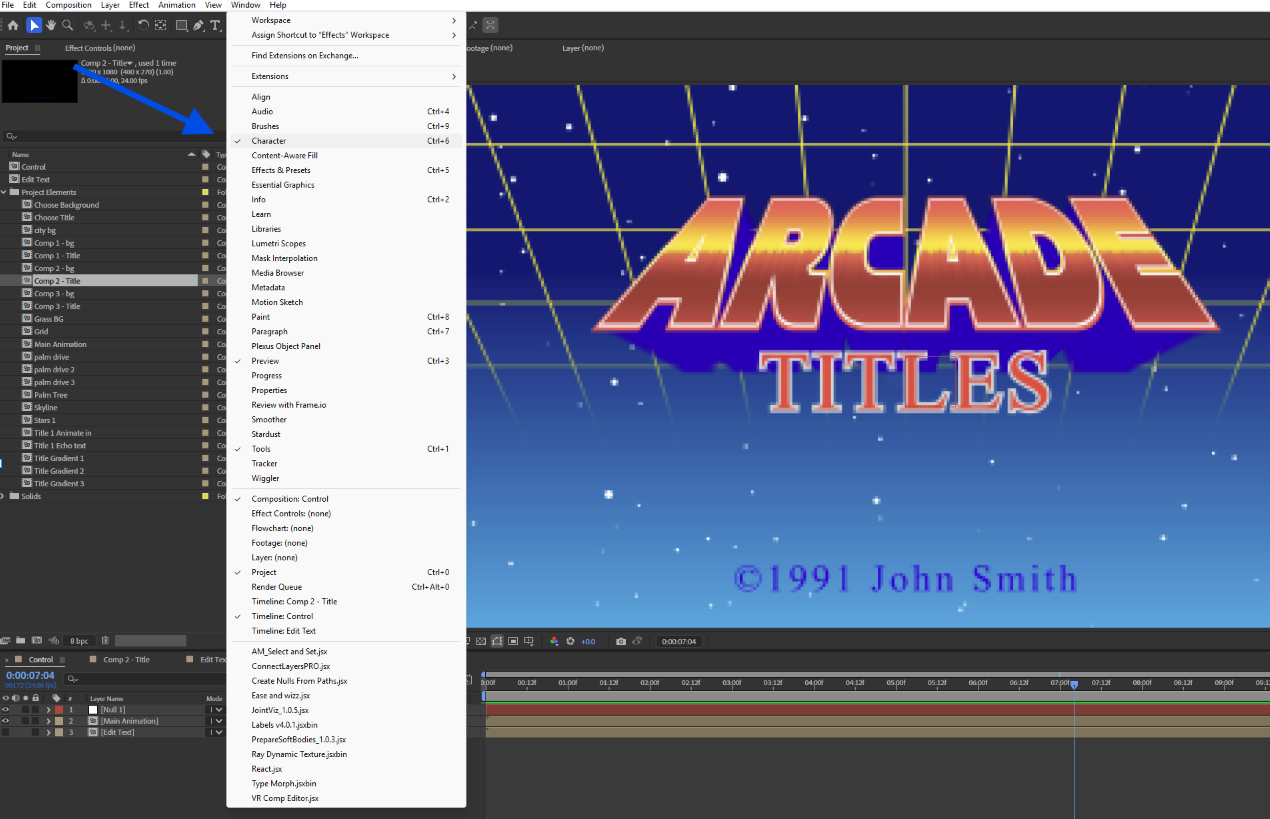Toggle visibility of Main Animation layer
1270x819 pixels.
(5, 721)
